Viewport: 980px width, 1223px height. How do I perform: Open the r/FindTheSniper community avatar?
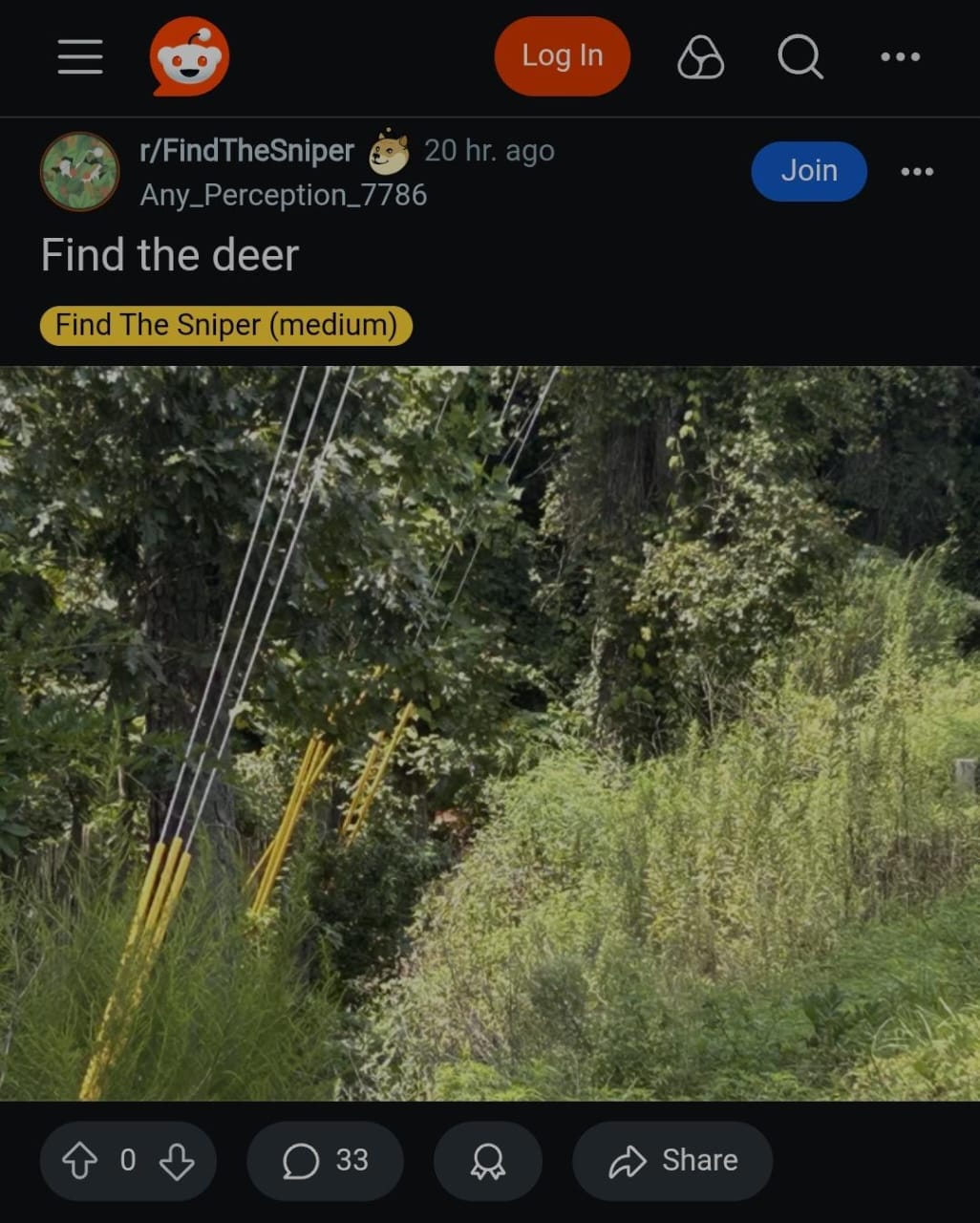coord(79,172)
